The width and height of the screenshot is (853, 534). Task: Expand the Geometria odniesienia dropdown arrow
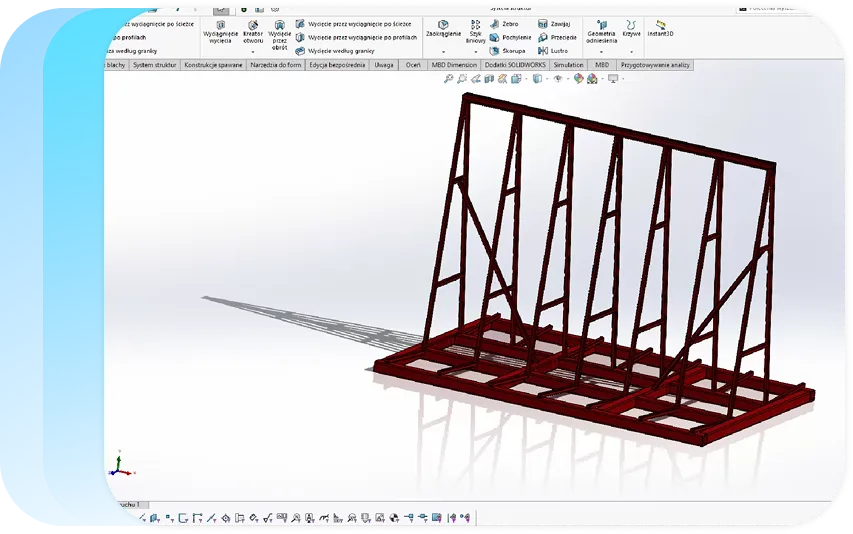[601, 52]
